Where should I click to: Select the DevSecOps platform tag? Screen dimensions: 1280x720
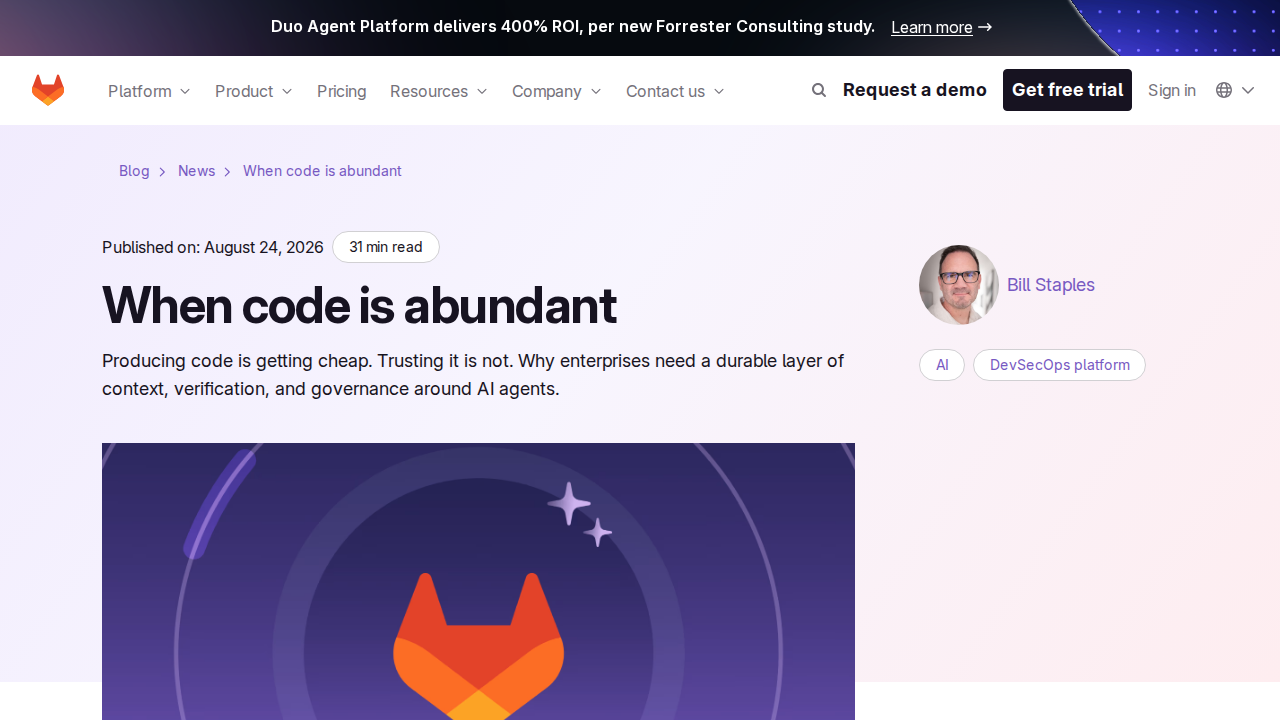pos(1060,365)
